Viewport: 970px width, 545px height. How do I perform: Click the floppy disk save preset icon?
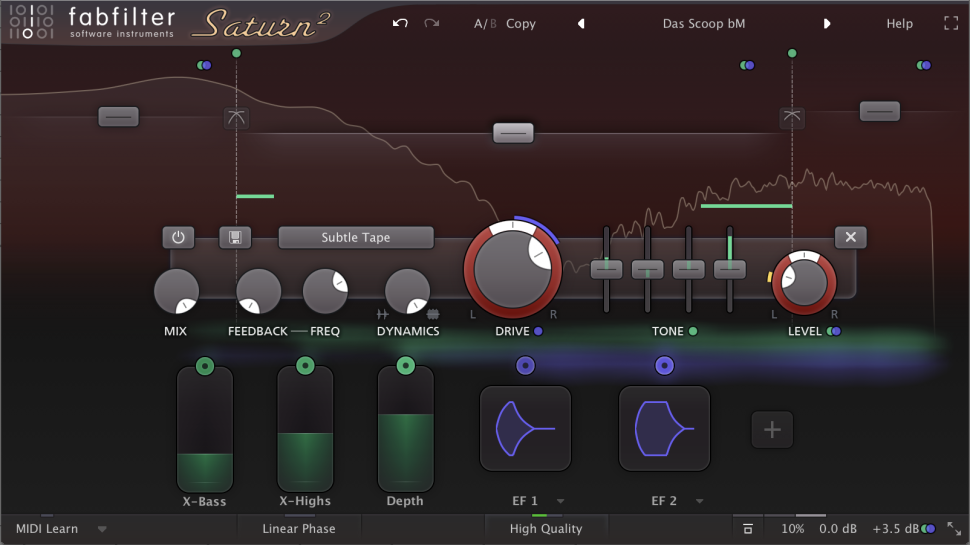coord(235,237)
